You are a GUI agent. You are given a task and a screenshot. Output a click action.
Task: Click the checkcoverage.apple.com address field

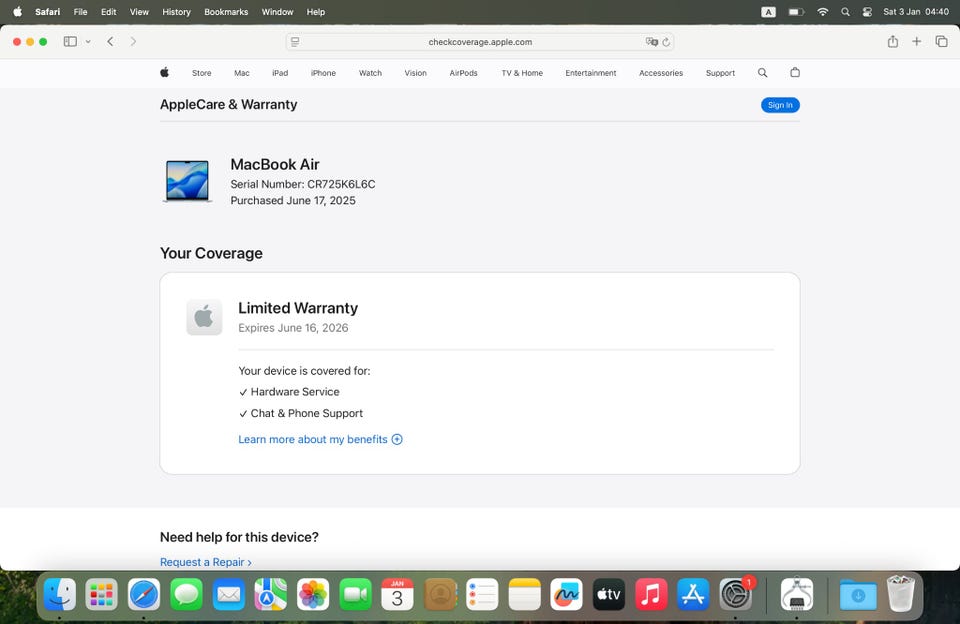click(x=480, y=42)
